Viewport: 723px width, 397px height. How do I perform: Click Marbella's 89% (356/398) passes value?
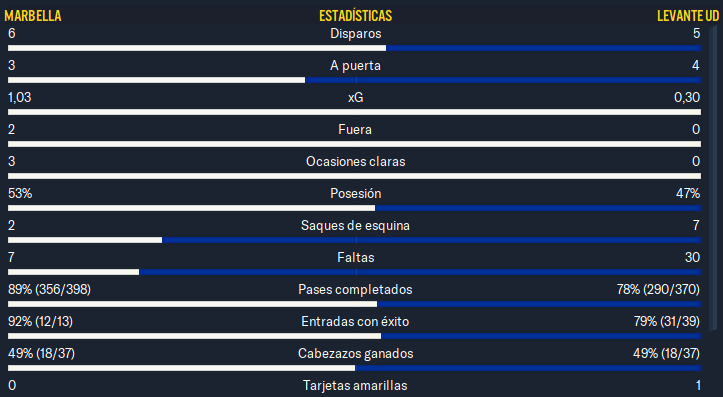click(49, 290)
